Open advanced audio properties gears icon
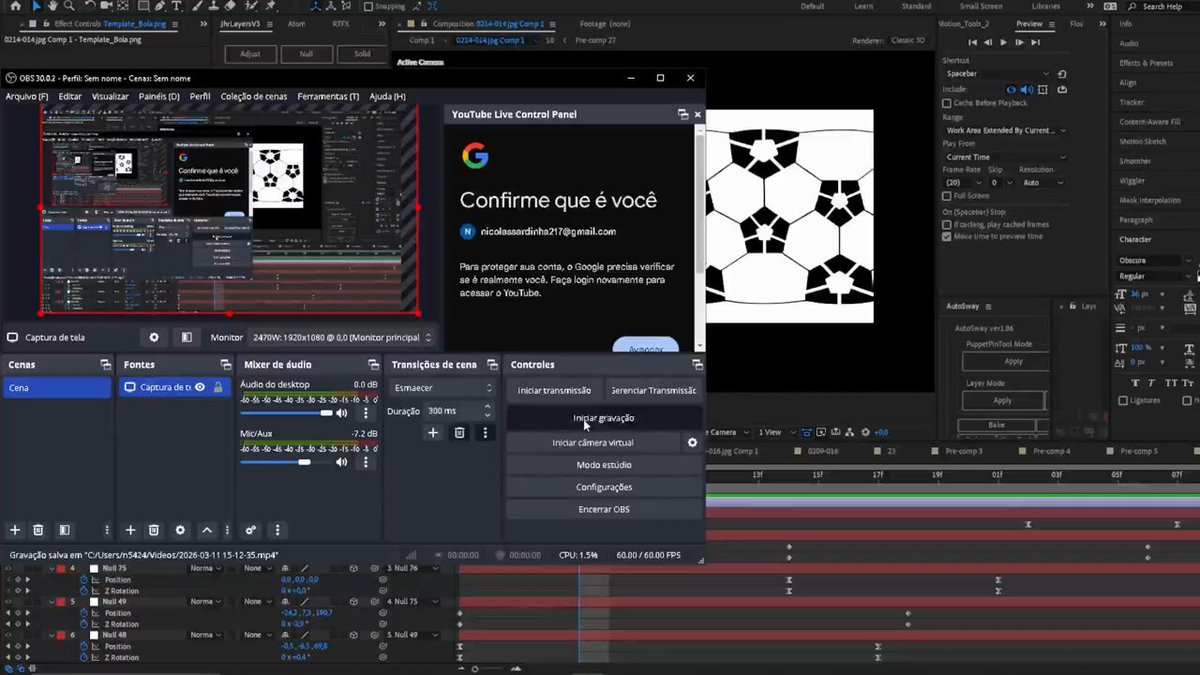The image size is (1200, 675). point(251,530)
